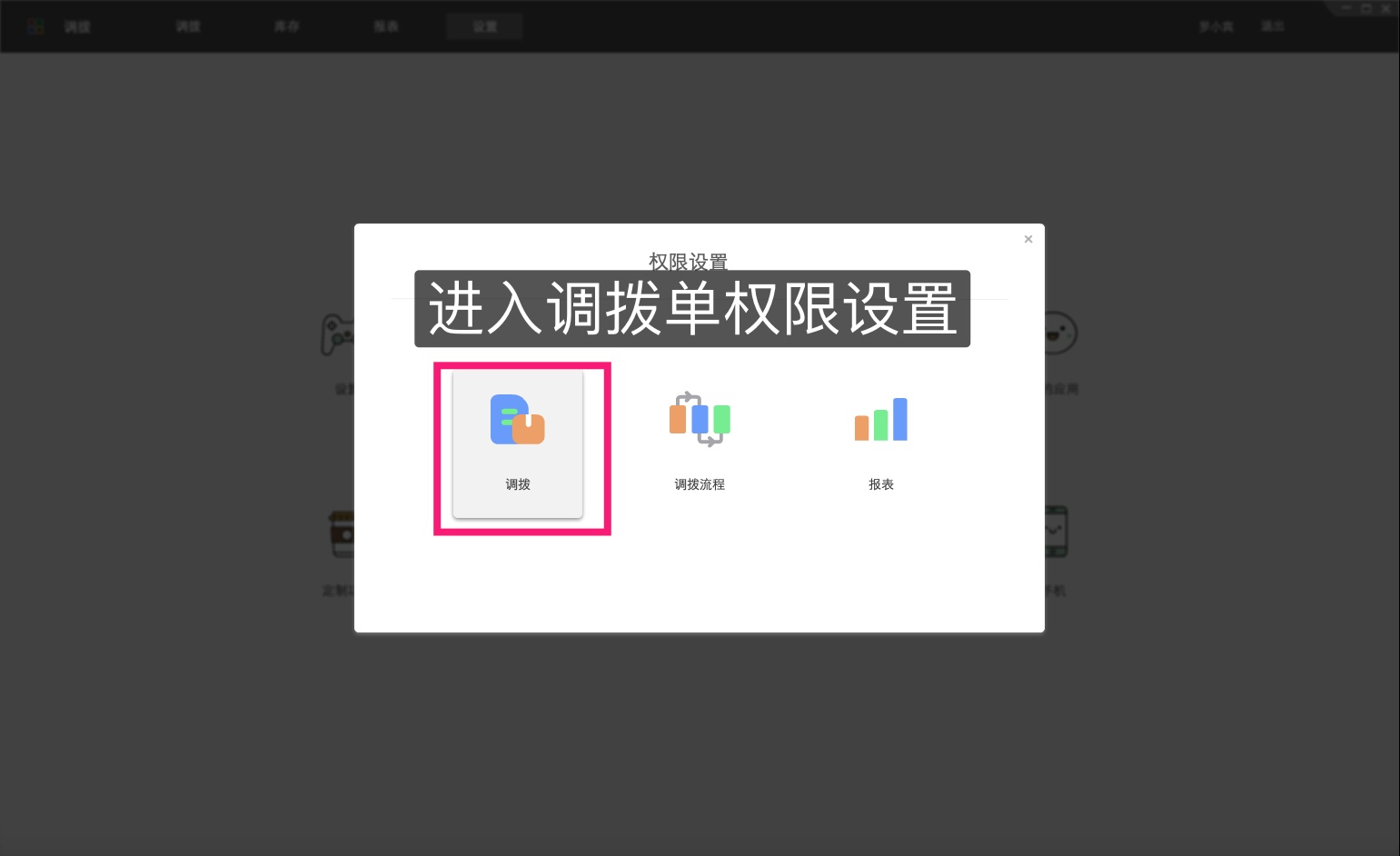Select the 调拨流程 text label

699,484
